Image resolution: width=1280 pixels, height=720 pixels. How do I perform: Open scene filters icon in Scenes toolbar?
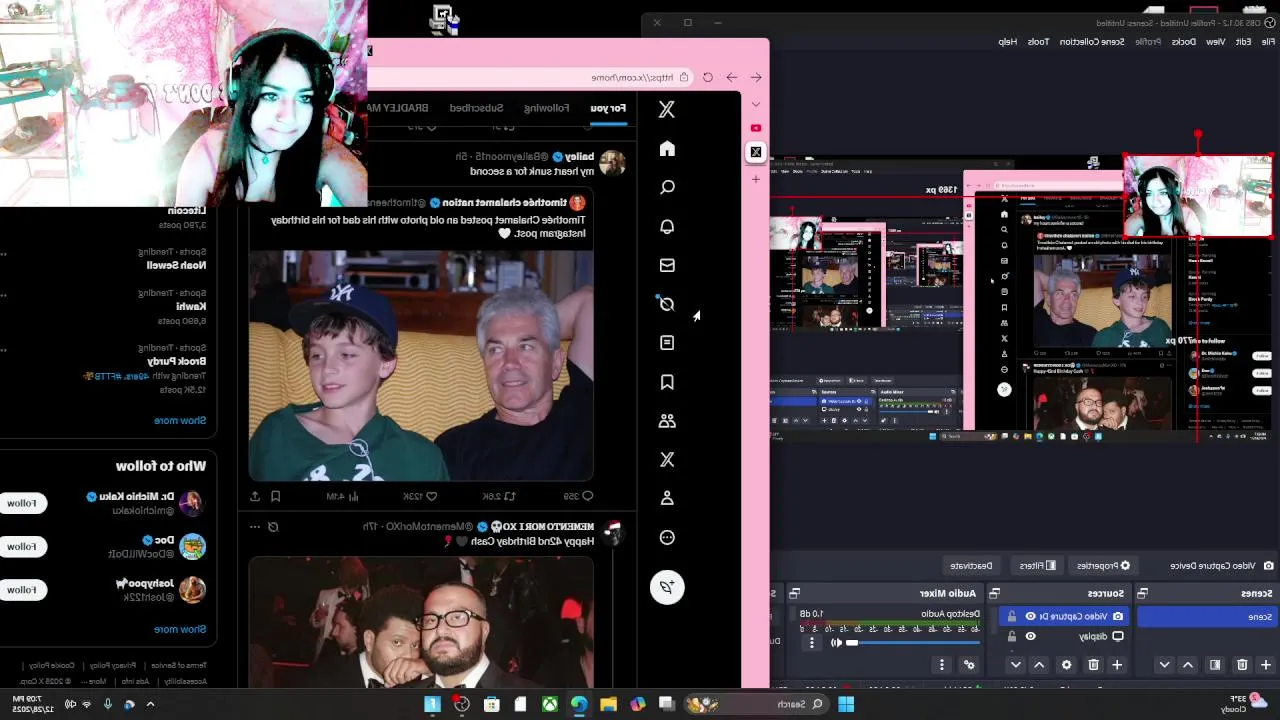pos(1215,665)
